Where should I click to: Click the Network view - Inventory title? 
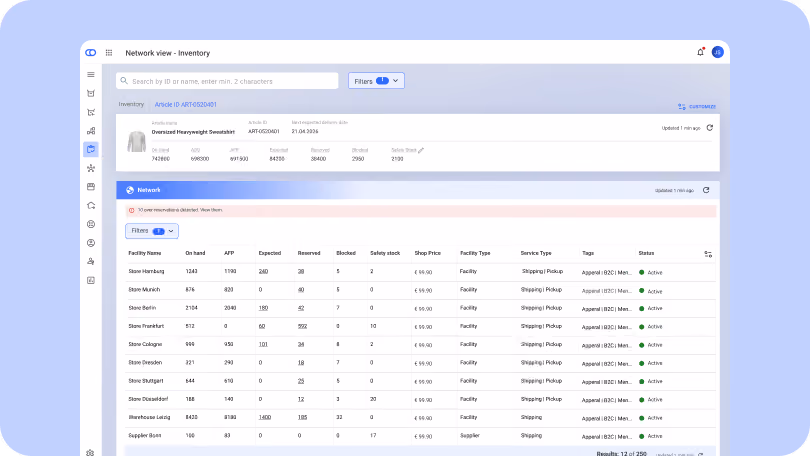coord(167,53)
